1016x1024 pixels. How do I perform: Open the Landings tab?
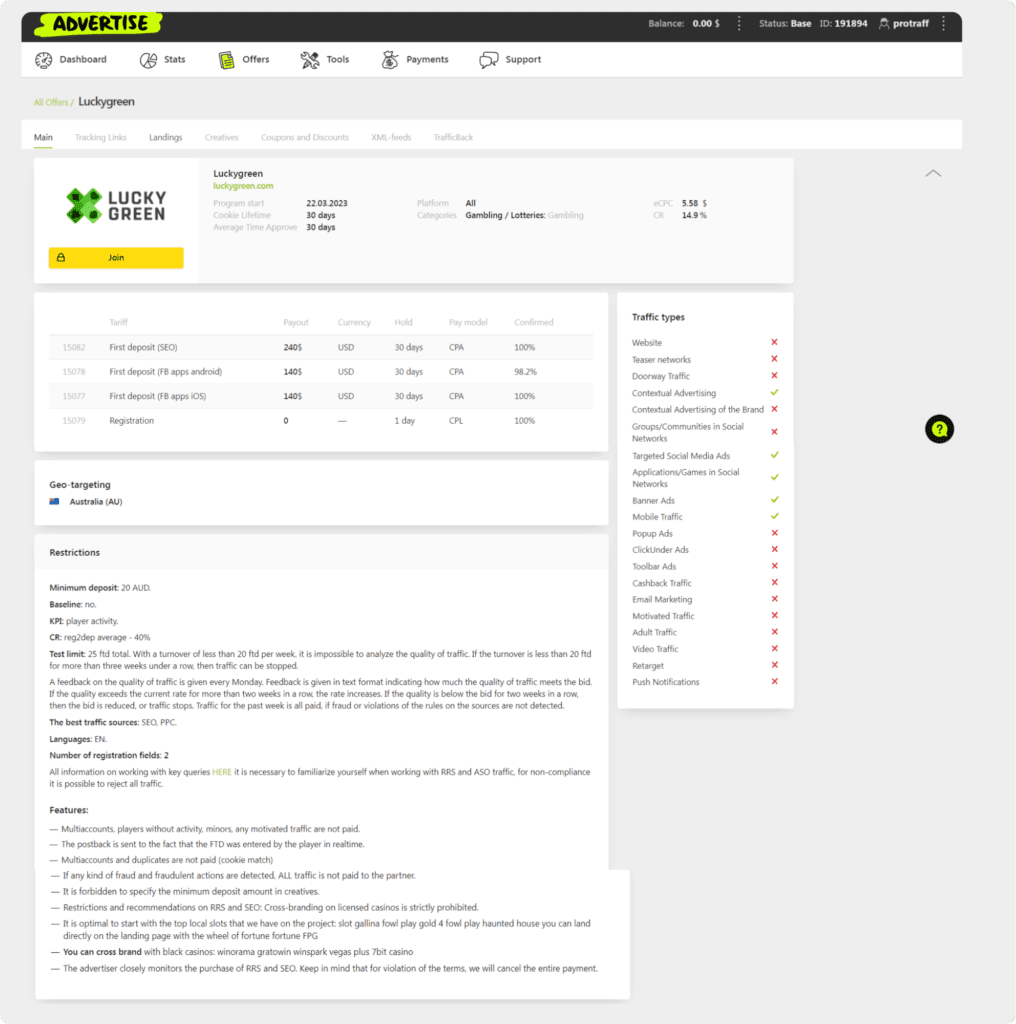coord(165,138)
